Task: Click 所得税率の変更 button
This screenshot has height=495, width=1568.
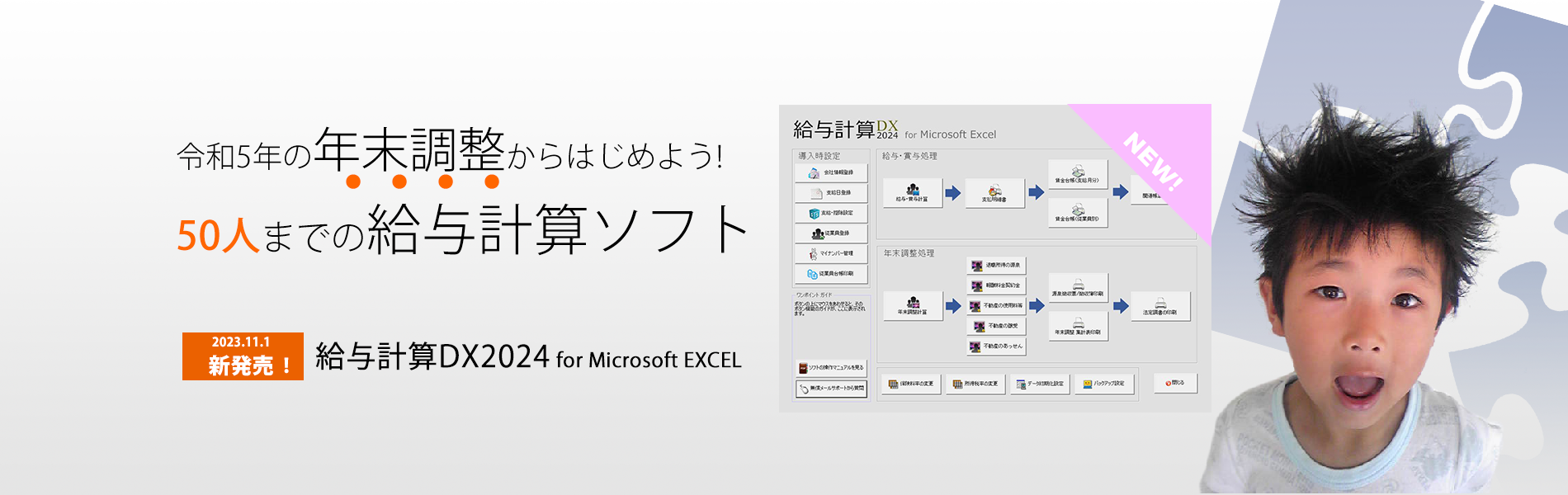Action: pos(975,384)
